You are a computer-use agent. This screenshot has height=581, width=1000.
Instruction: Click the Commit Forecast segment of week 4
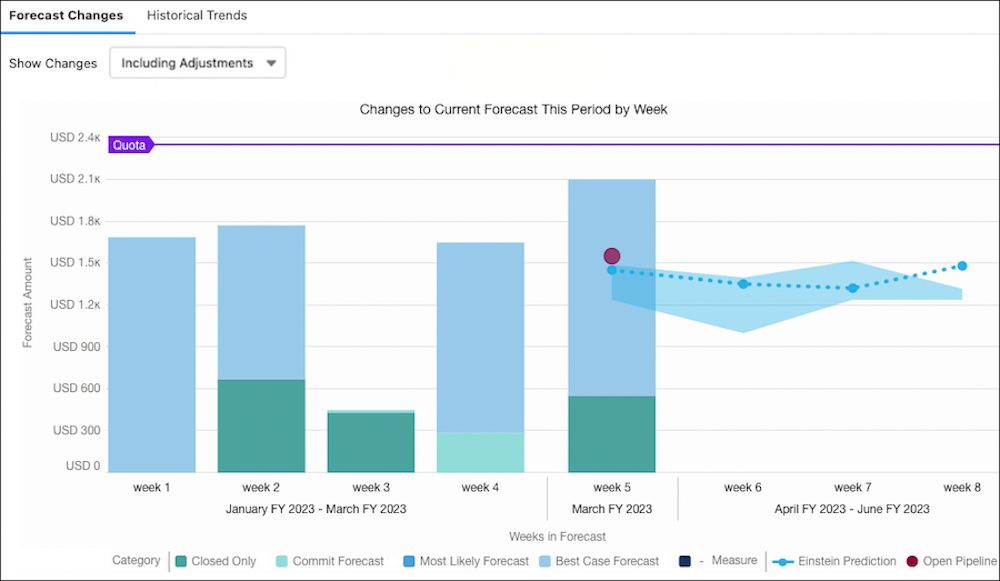[x=480, y=452]
